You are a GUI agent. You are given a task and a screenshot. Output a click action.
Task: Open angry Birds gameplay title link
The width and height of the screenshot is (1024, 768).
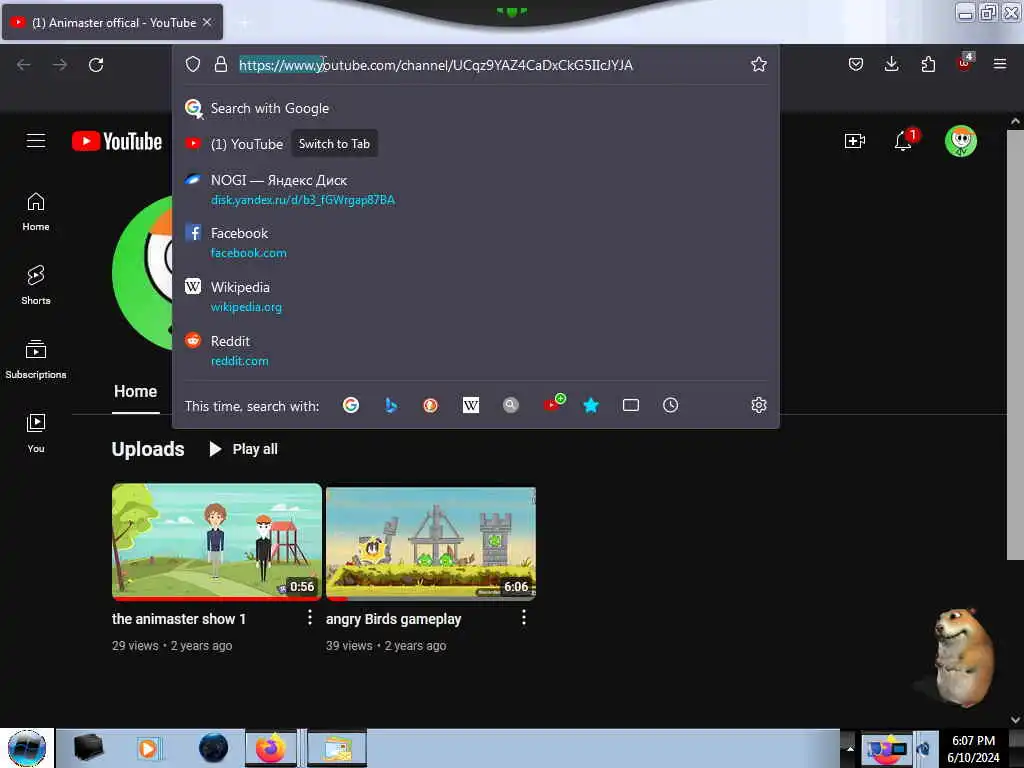(394, 619)
